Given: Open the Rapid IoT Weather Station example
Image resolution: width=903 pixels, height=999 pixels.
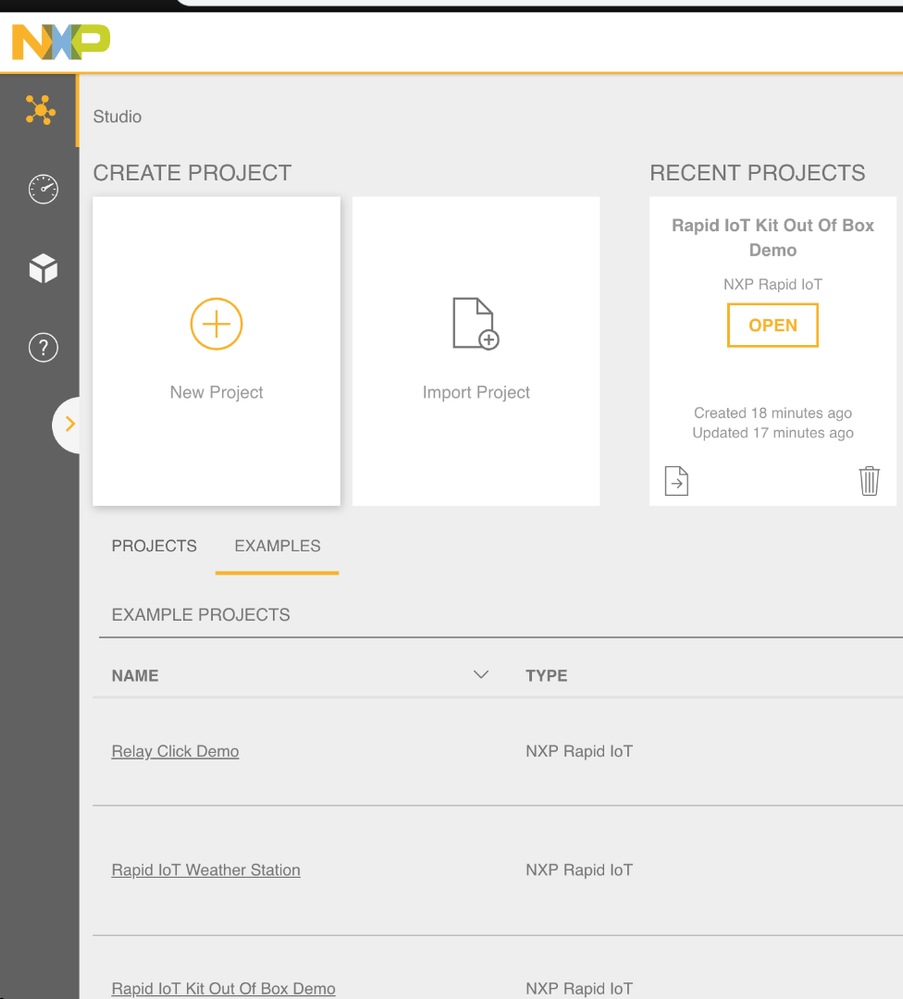Looking at the screenshot, I should tap(206, 870).
